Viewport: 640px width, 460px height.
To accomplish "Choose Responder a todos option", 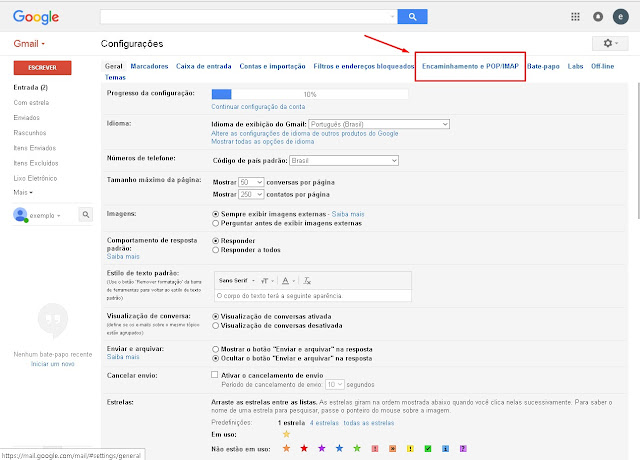I will [x=216, y=250].
